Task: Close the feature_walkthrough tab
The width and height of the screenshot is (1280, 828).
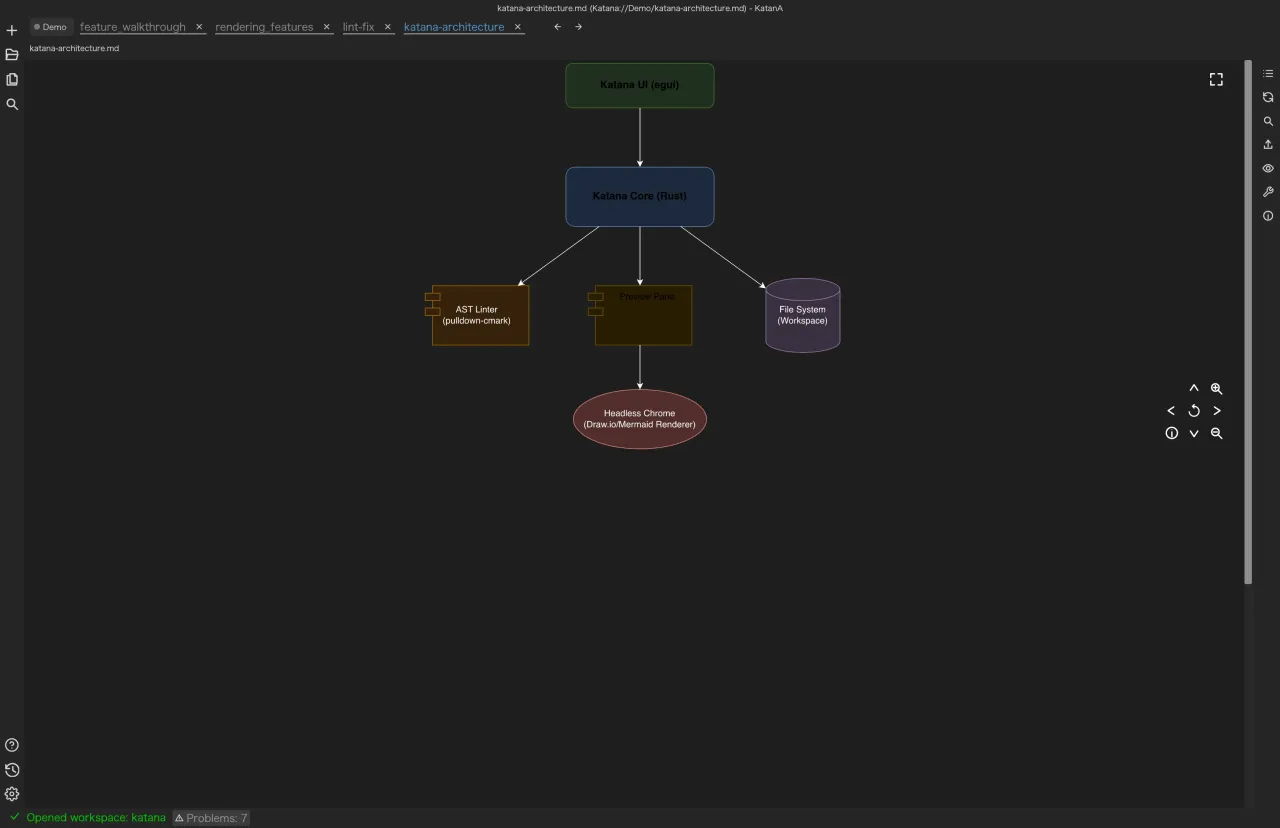Action: tap(199, 27)
